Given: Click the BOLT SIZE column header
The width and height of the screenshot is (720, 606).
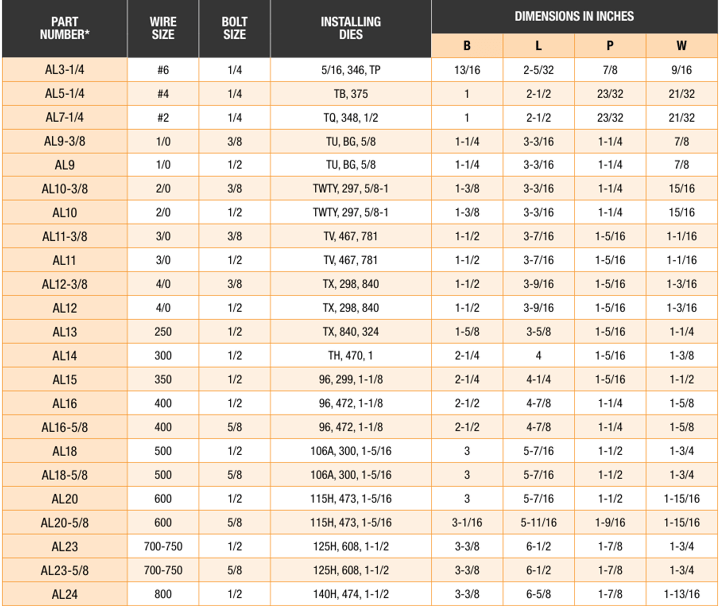Looking at the screenshot, I should 234,28.
